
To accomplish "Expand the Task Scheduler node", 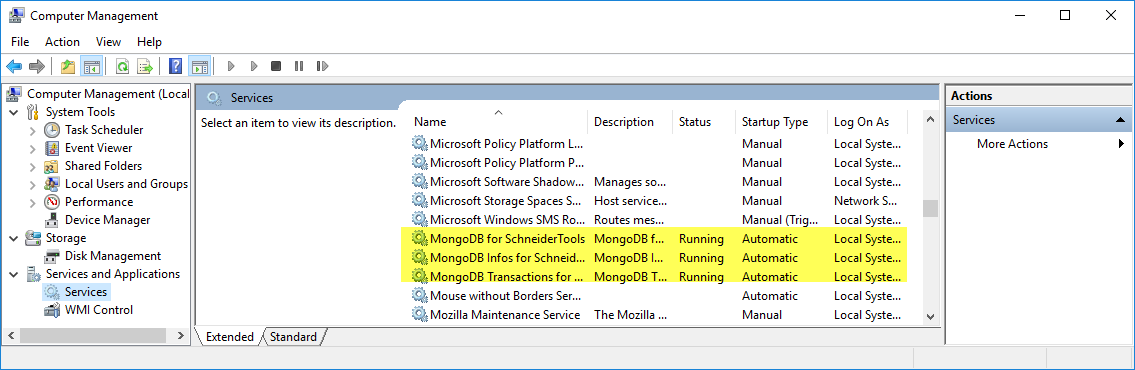I will pos(33,130).
